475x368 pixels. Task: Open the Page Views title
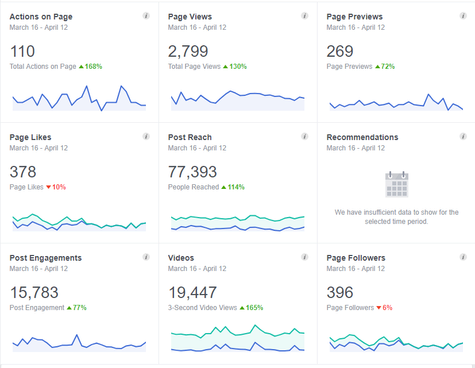tap(190, 17)
